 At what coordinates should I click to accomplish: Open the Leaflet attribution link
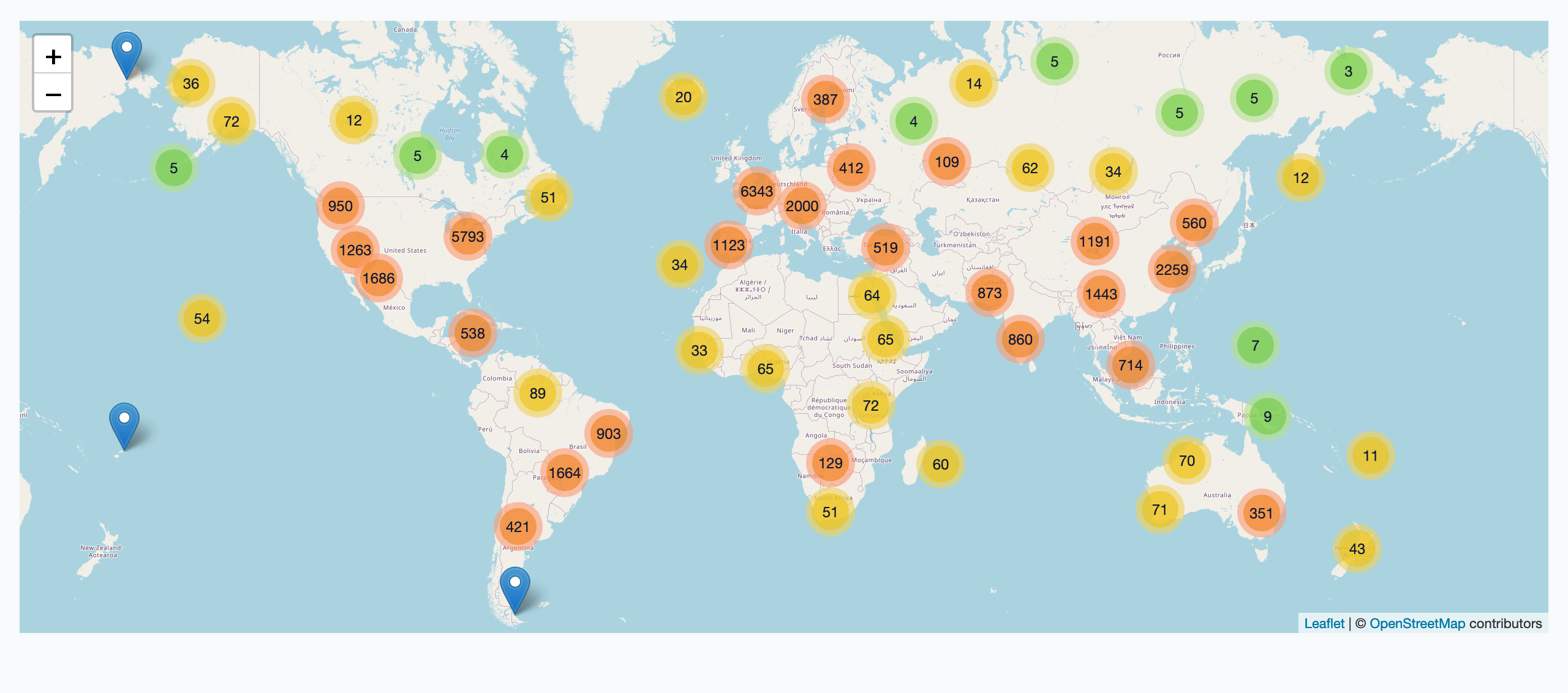[x=1324, y=623]
